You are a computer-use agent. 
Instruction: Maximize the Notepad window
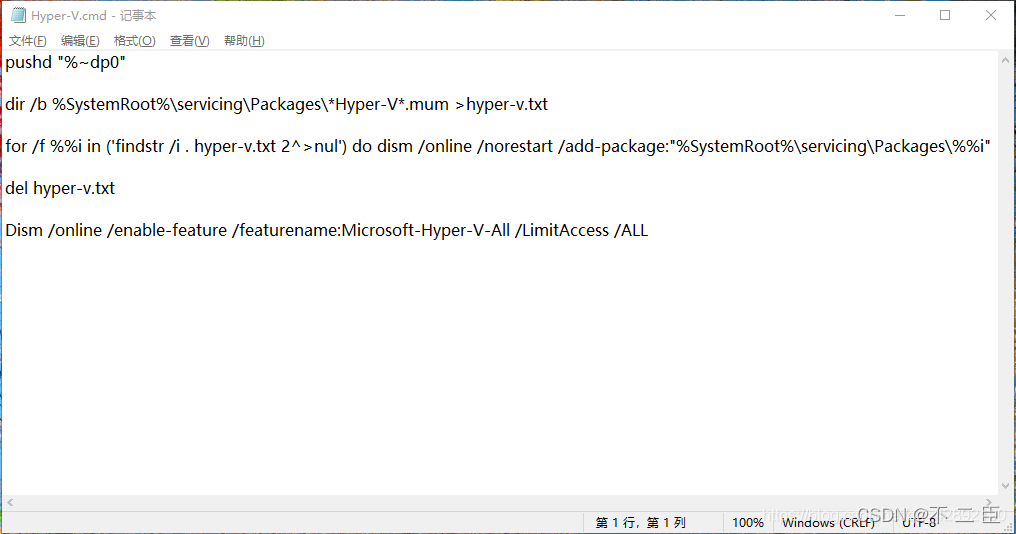tap(945, 15)
